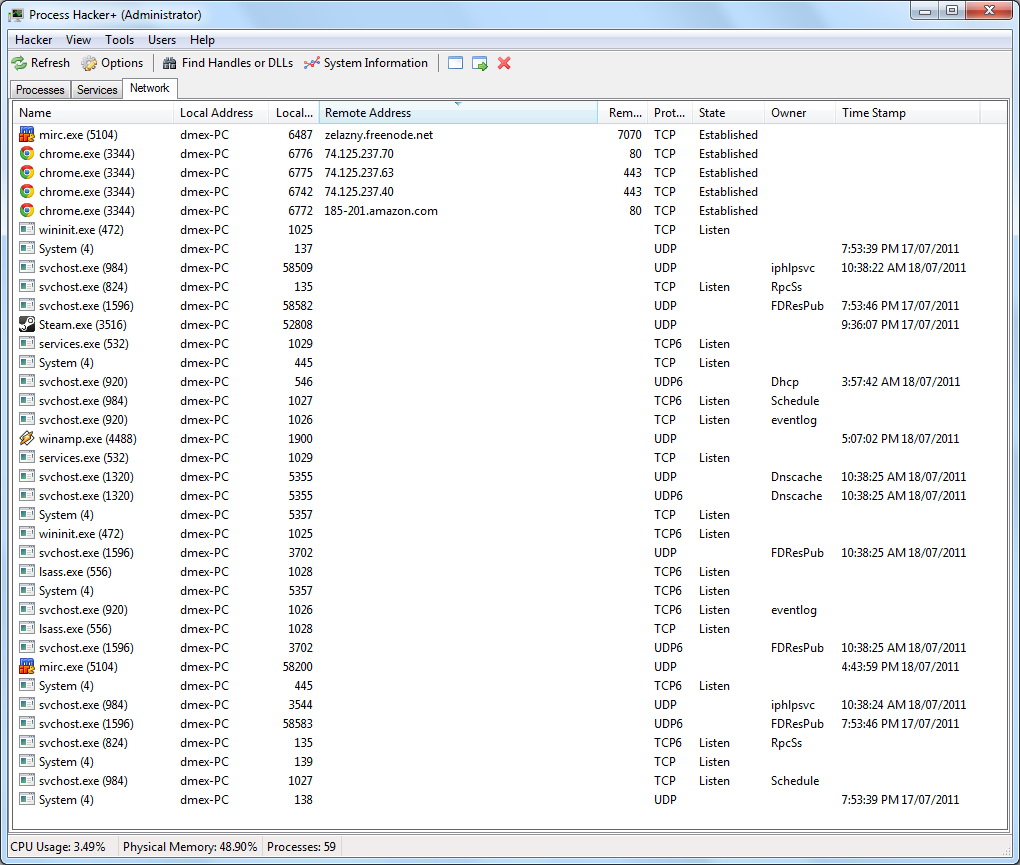Sort by the Name column header
1020x865 pixels.
pos(93,113)
